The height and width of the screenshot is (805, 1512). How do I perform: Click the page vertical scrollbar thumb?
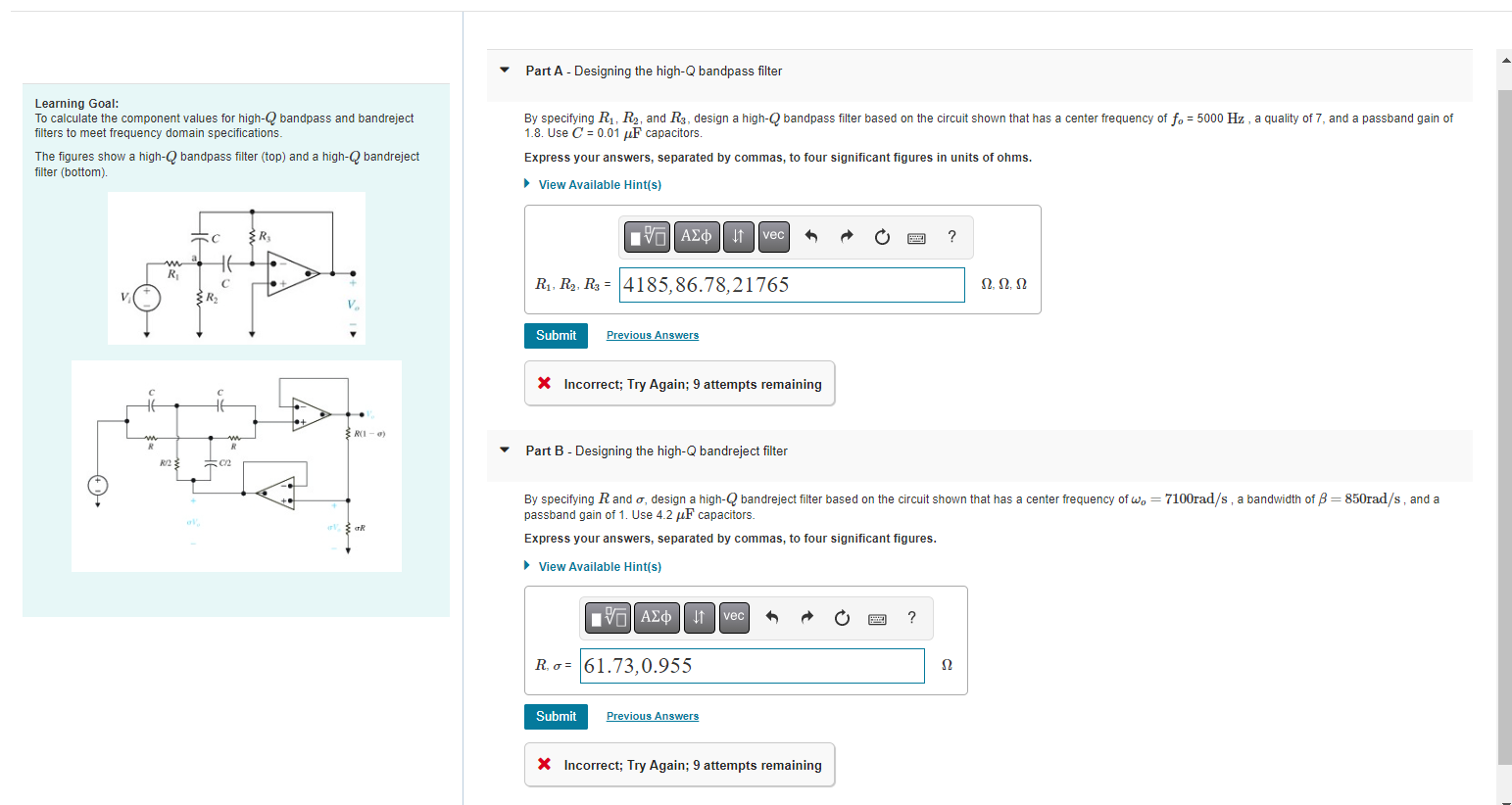[1504, 426]
